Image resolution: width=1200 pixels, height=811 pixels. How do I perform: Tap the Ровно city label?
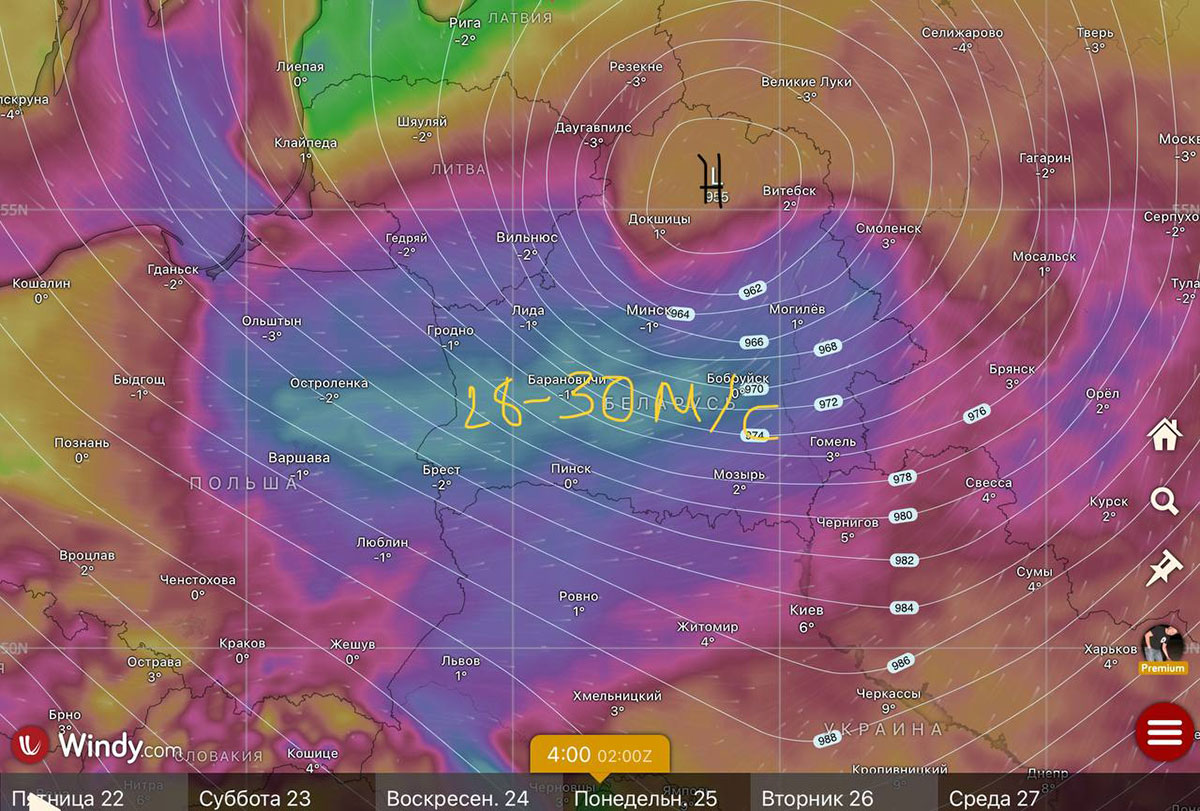[579, 596]
